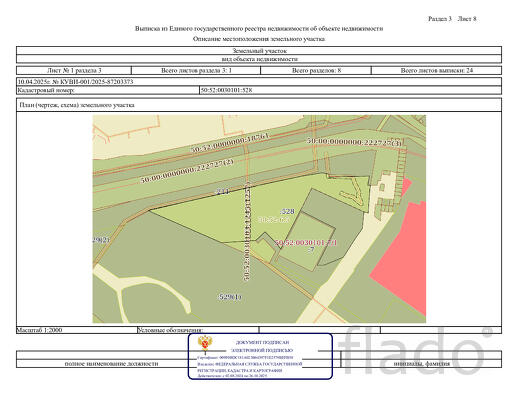Select 'вид объекта недвижимости' caption
518x400 pixels.
point(260,59)
